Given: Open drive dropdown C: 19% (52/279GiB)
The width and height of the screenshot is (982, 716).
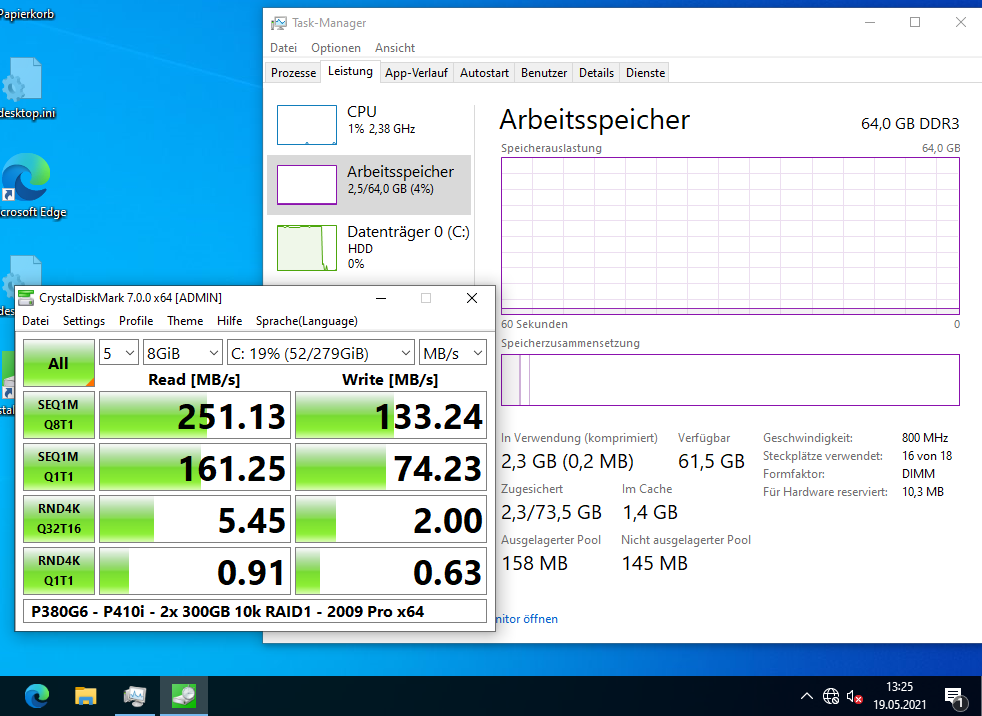Looking at the screenshot, I should [x=321, y=353].
